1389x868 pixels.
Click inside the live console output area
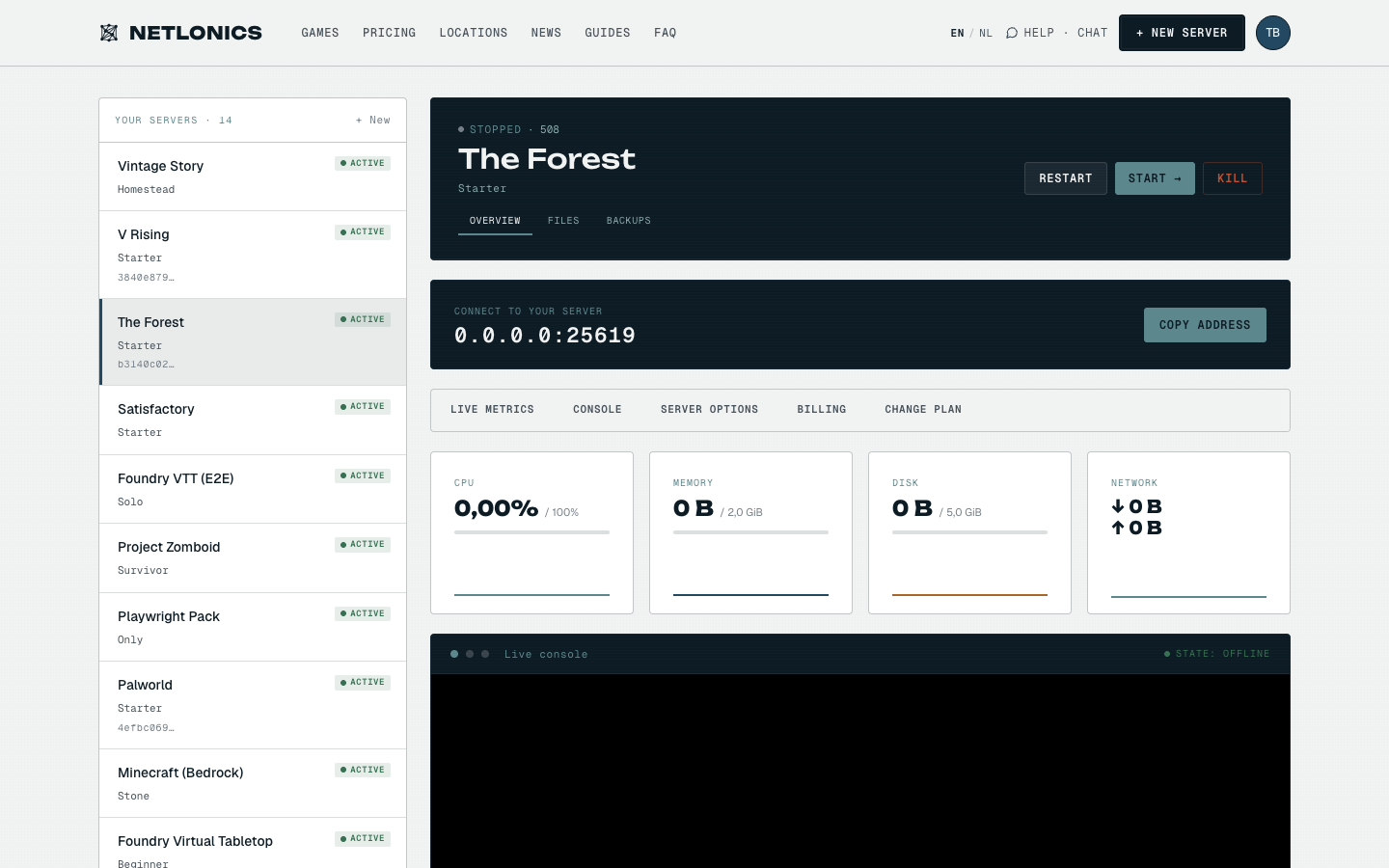tap(860, 771)
